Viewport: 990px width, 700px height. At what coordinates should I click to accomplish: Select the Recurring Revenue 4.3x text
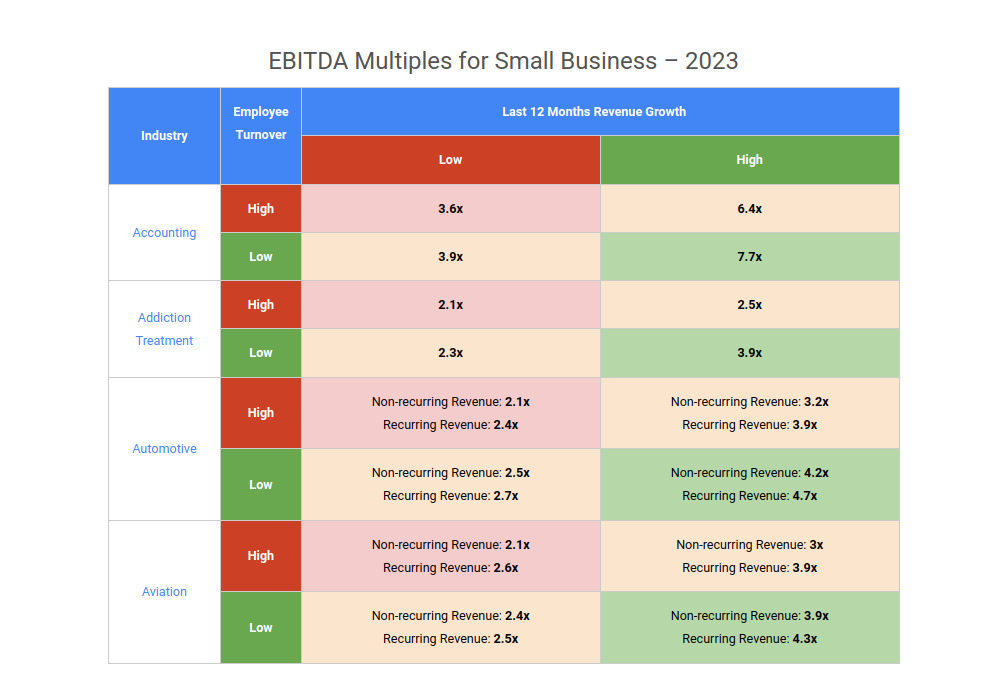pyautogui.click(x=749, y=639)
